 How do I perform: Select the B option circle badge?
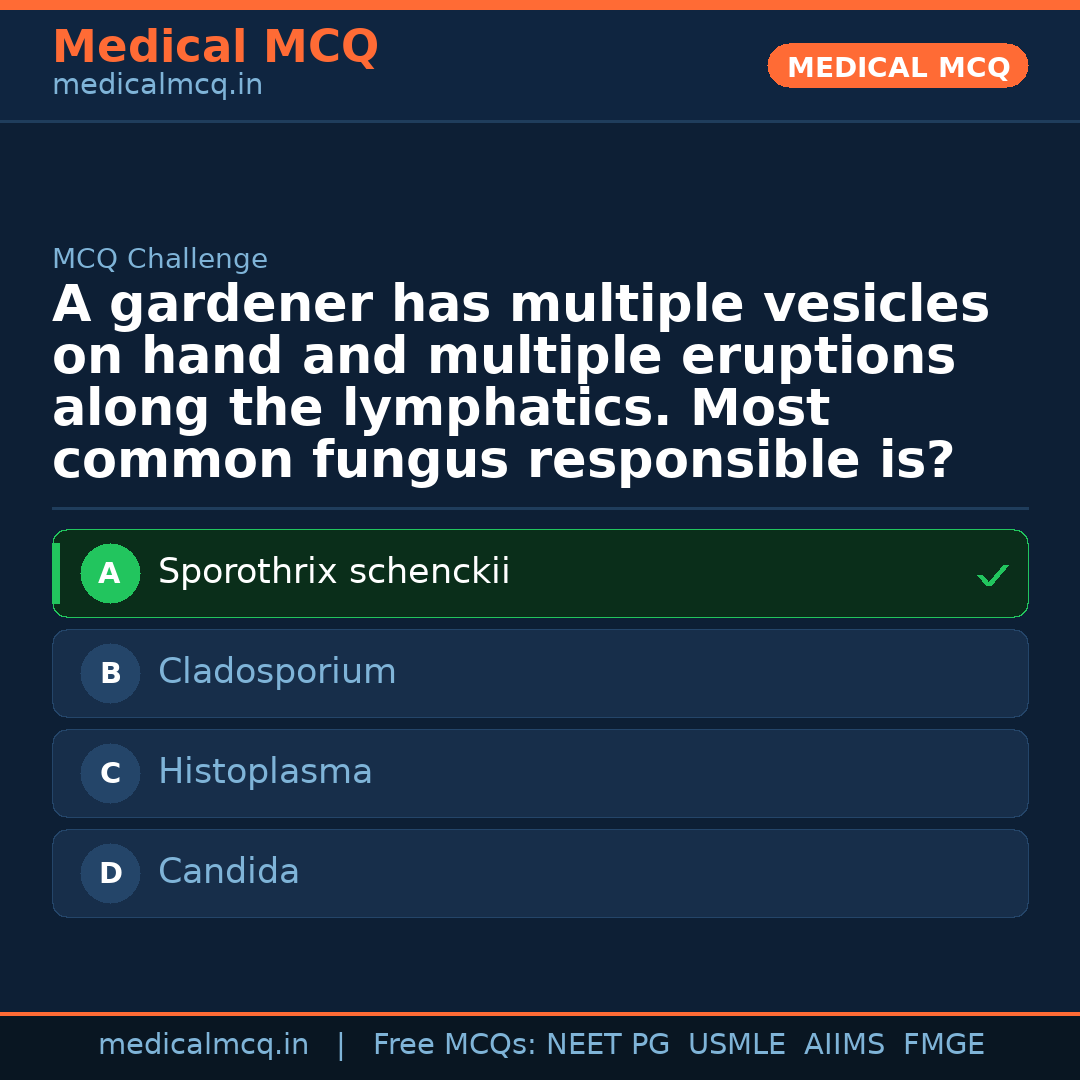coord(110,674)
